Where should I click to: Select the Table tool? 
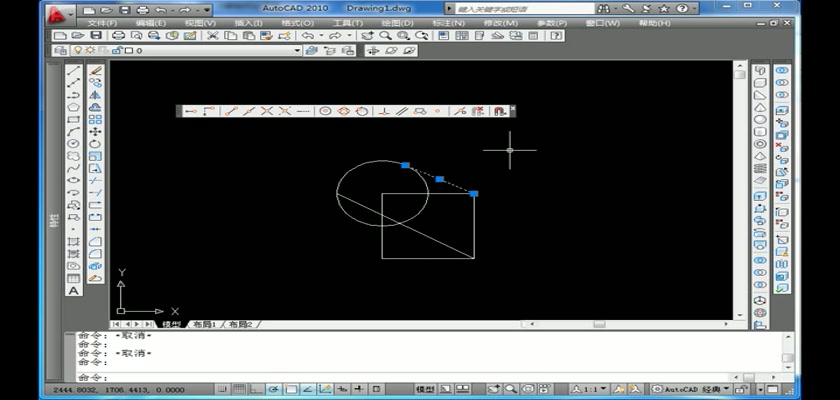point(73,278)
